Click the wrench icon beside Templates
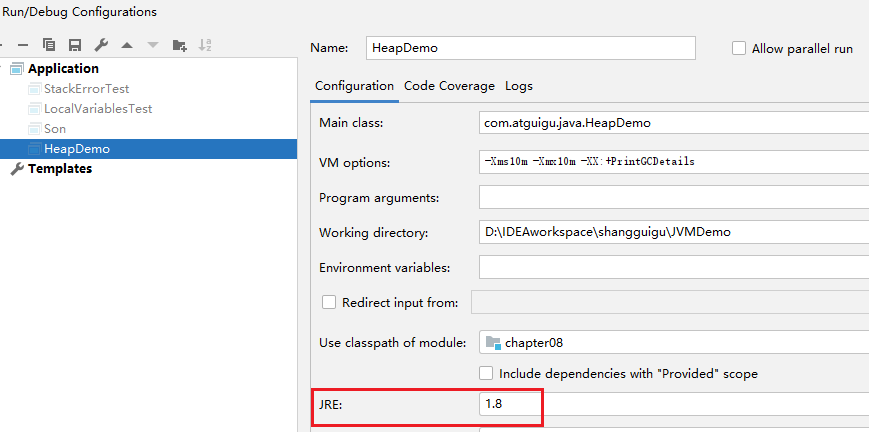This screenshot has width=869, height=432. (18, 169)
